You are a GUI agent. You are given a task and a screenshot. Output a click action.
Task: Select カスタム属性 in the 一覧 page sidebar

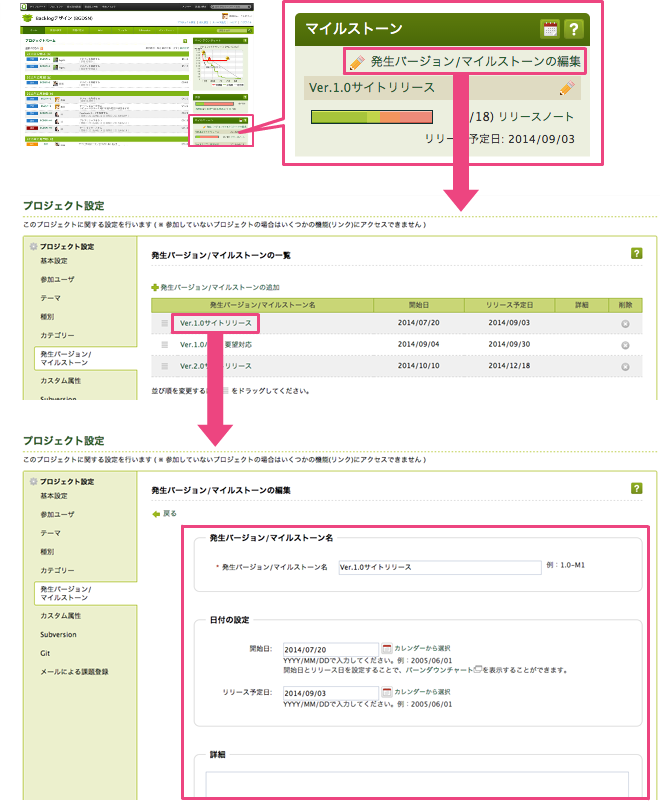[x=60, y=381]
